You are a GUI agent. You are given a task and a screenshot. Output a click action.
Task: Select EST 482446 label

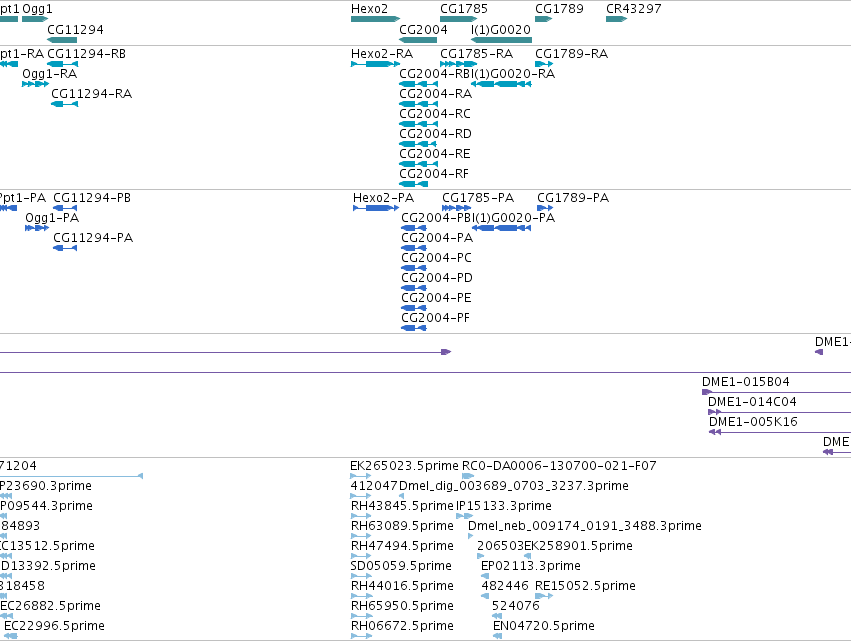[x=505, y=587]
